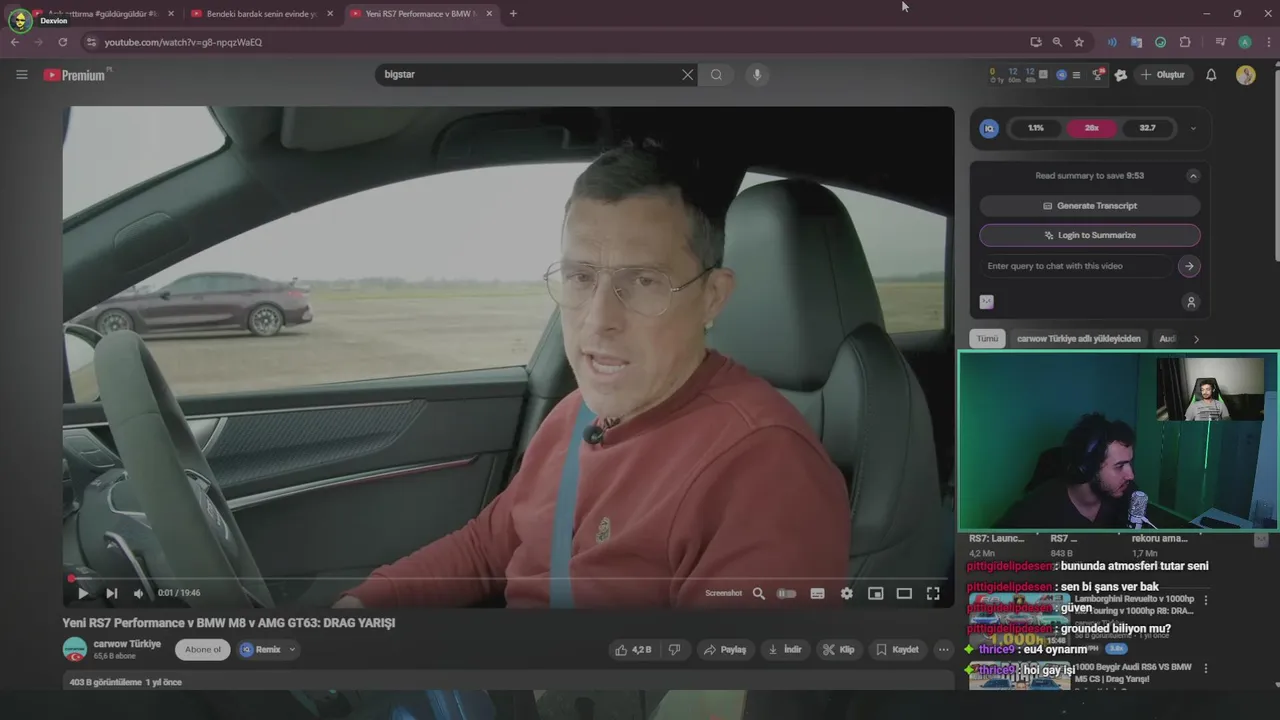Switch to Bendeki bardak browser tab
Viewport: 1280px width, 720px height.
click(261, 14)
